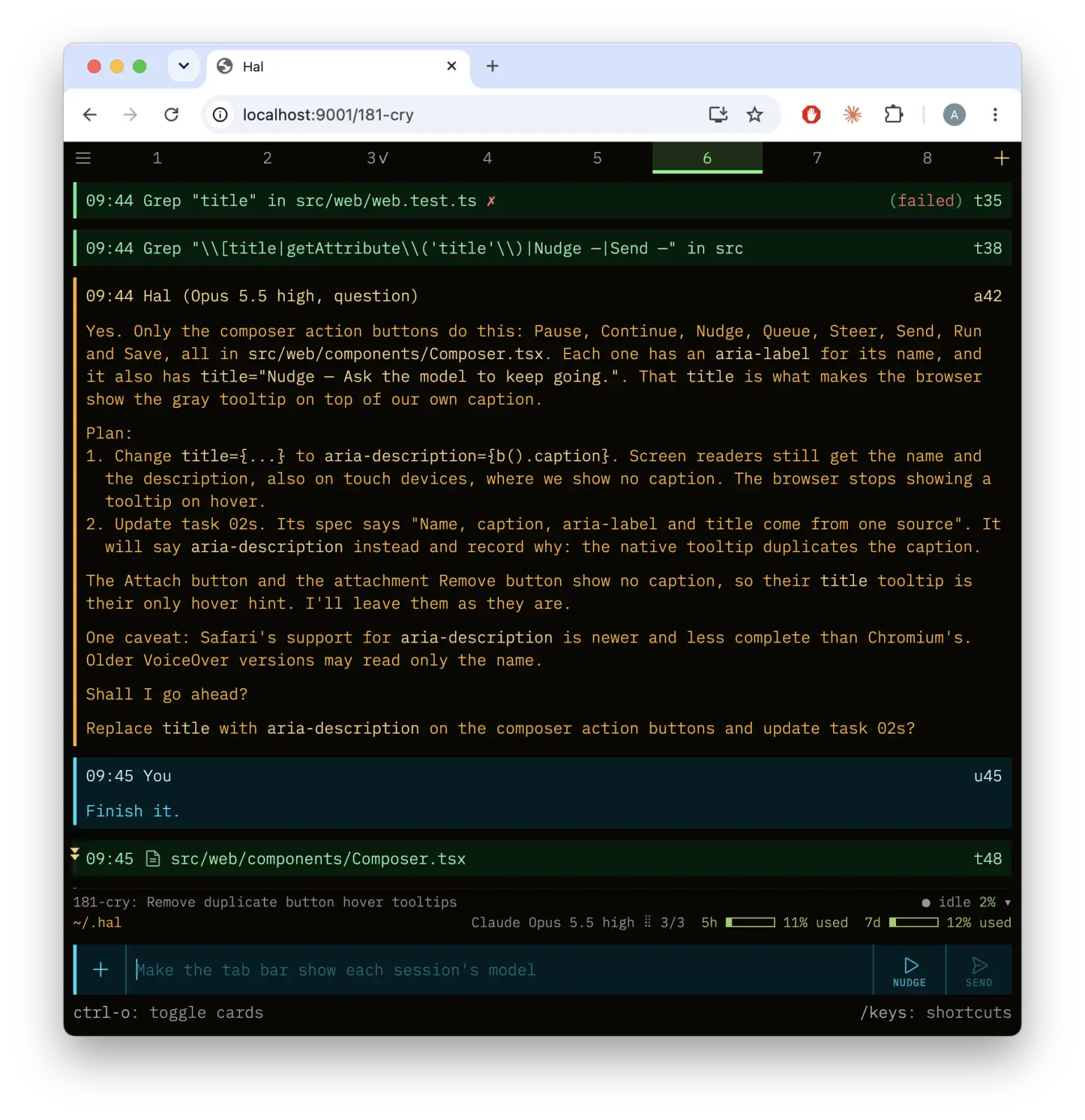
Task: Reload the localhost page
Action: tap(171, 115)
